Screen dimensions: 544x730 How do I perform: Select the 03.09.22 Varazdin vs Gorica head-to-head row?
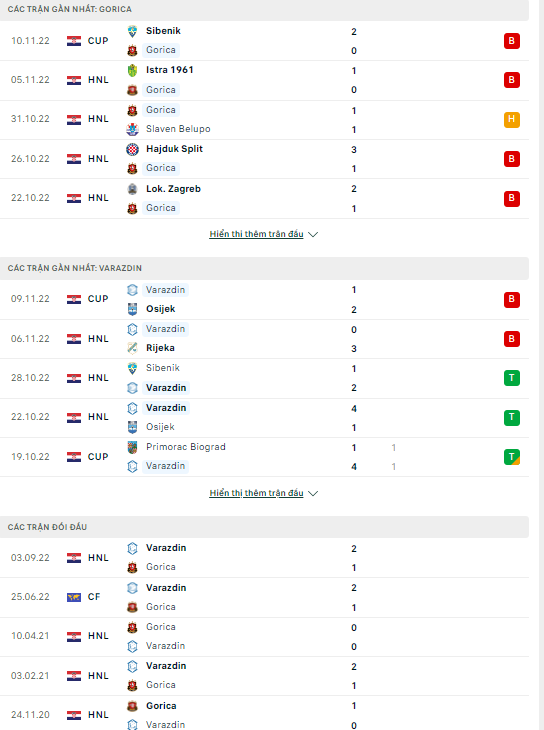click(265, 558)
